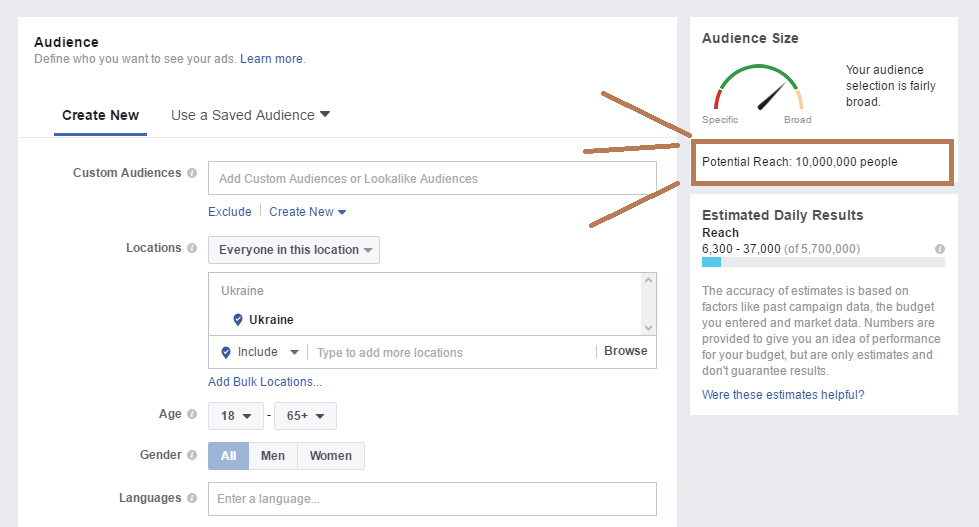The height and width of the screenshot is (527, 979).
Task: Click the Custom Audiences input field
Action: coord(432,179)
